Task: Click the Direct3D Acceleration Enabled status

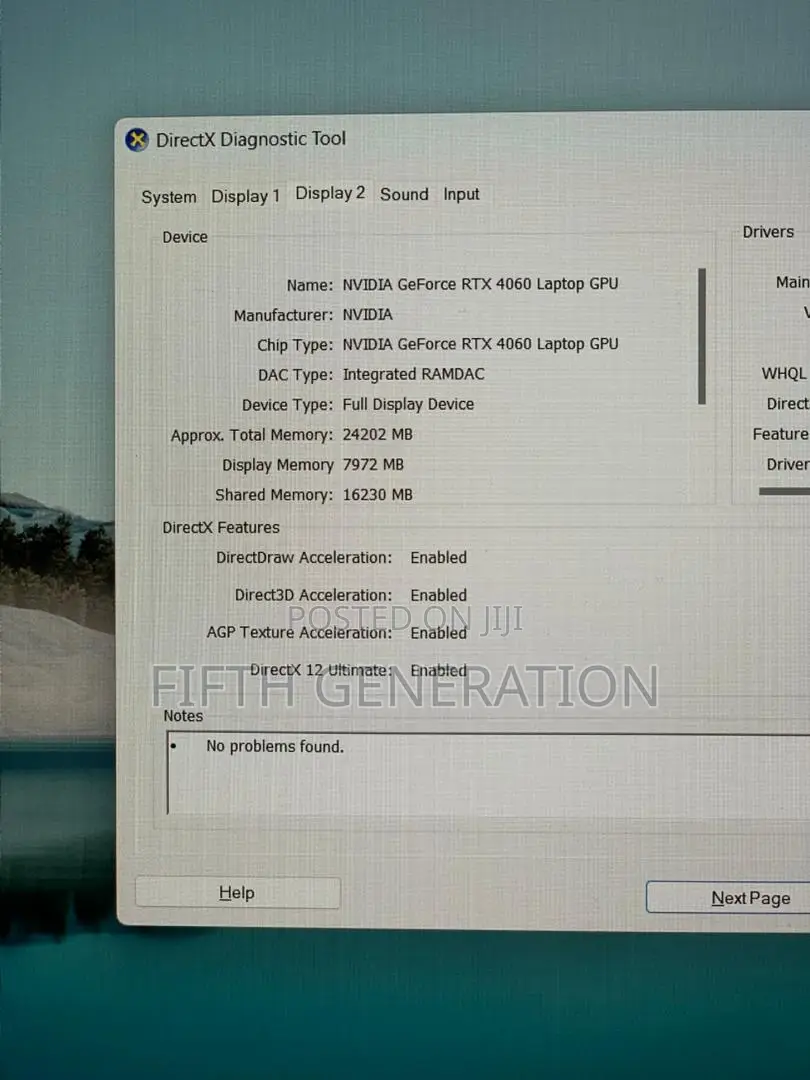Action: coord(438,594)
